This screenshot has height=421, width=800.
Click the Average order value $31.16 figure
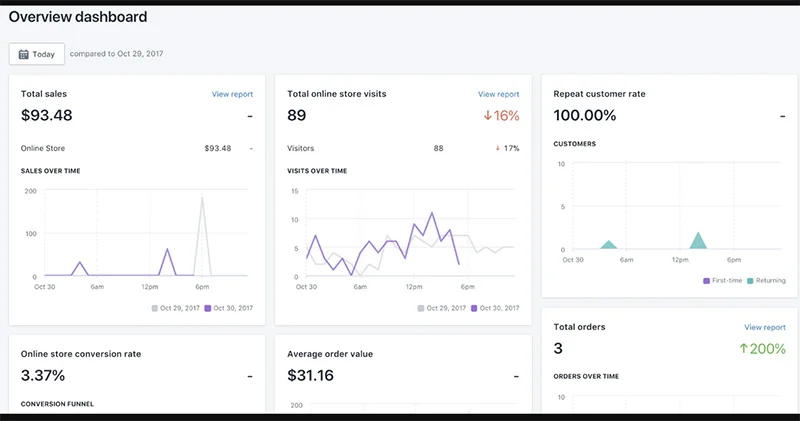pyautogui.click(x=310, y=376)
